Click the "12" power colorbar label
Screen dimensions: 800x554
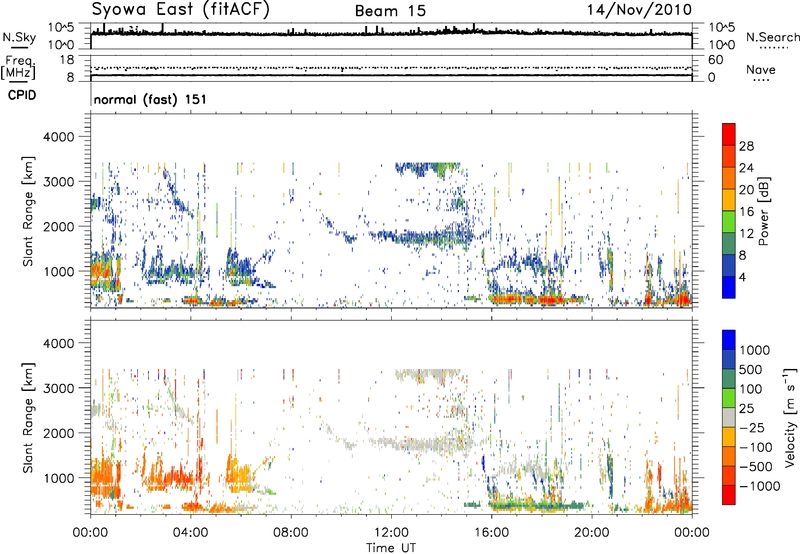point(746,233)
